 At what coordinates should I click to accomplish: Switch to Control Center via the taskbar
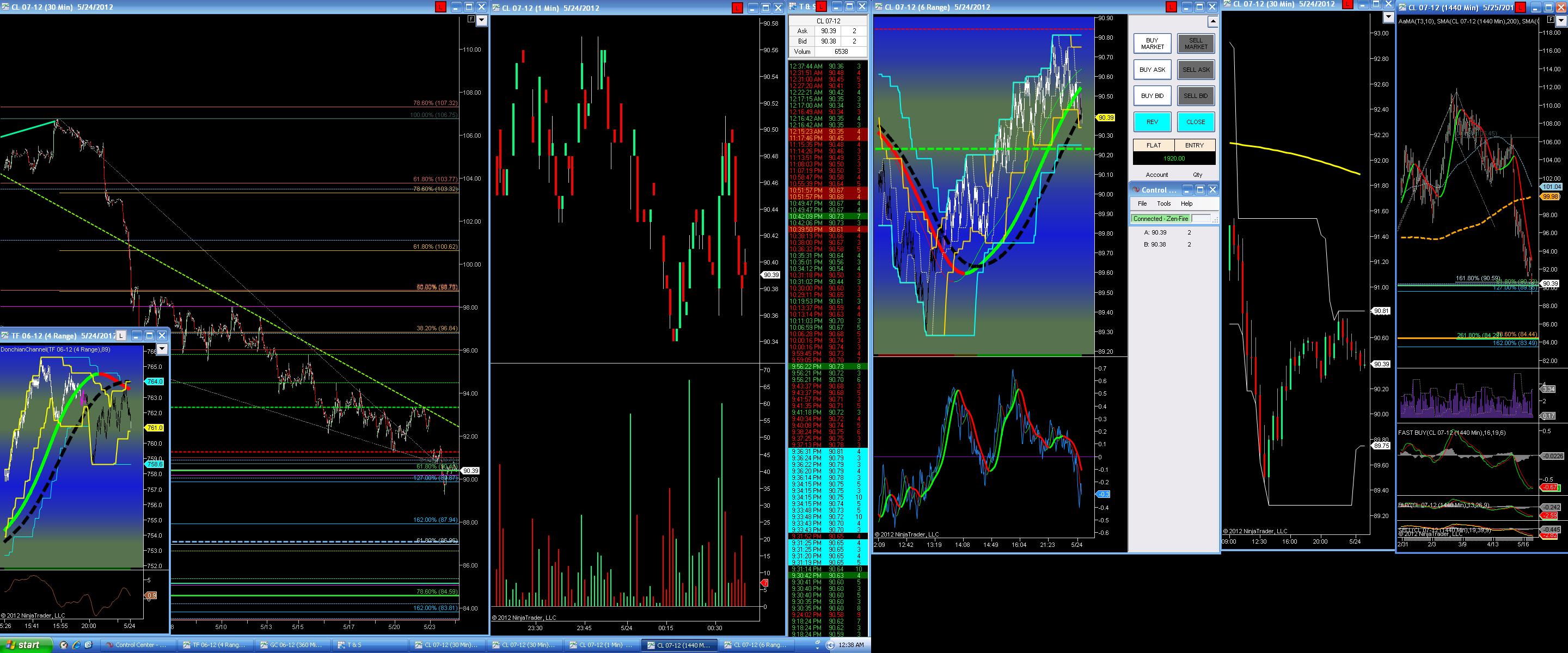[138, 645]
